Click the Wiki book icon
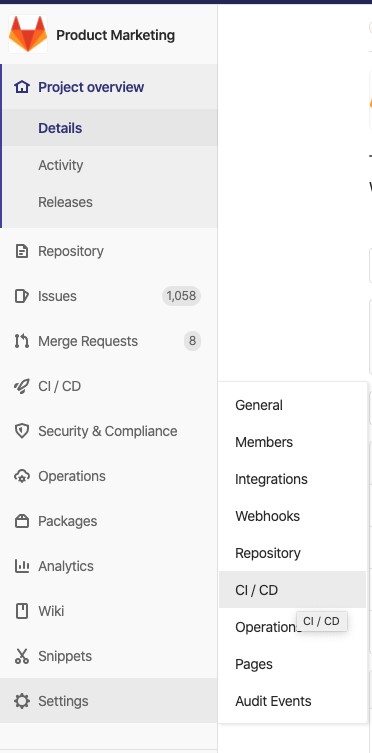Image resolution: width=372 pixels, height=753 pixels. pos(22,611)
